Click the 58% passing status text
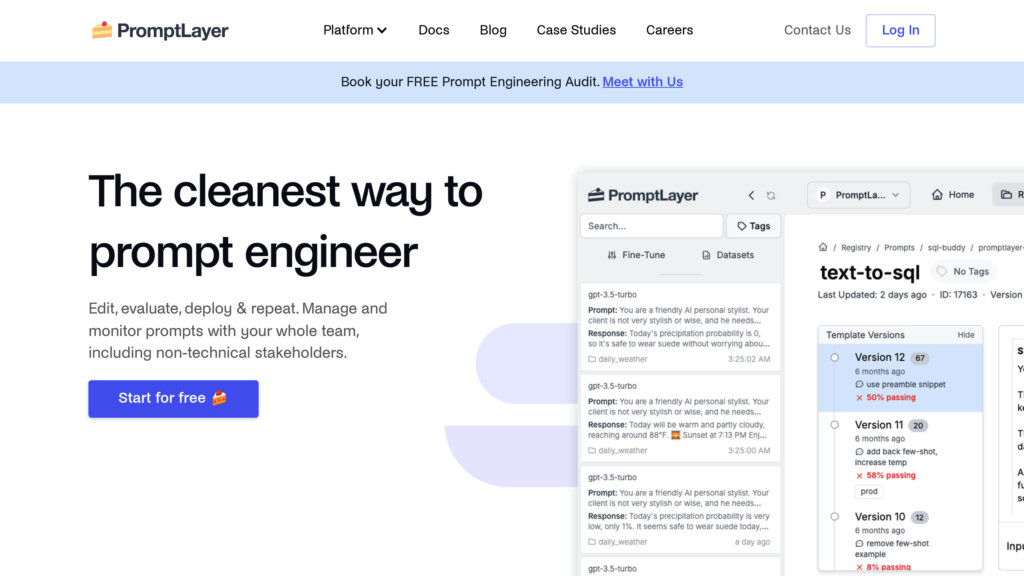The height and width of the screenshot is (576, 1024). click(891, 475)
